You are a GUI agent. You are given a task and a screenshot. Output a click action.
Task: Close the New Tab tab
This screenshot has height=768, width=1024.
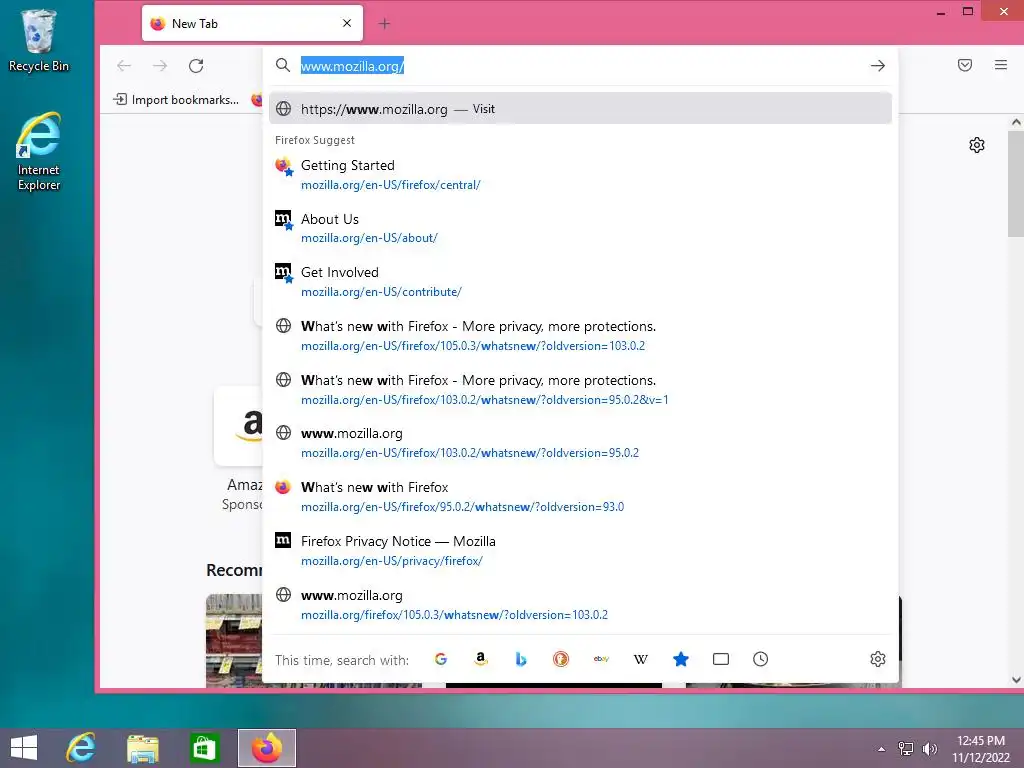click(347, 23)
